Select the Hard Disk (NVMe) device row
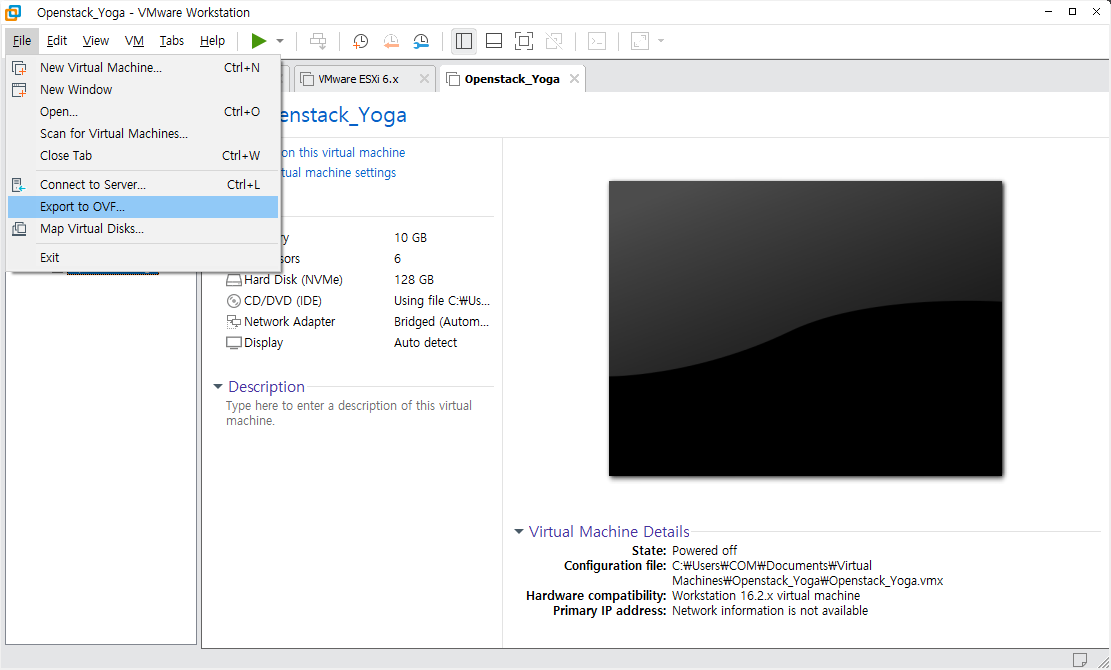1111x670 pixels. point(358,280)
